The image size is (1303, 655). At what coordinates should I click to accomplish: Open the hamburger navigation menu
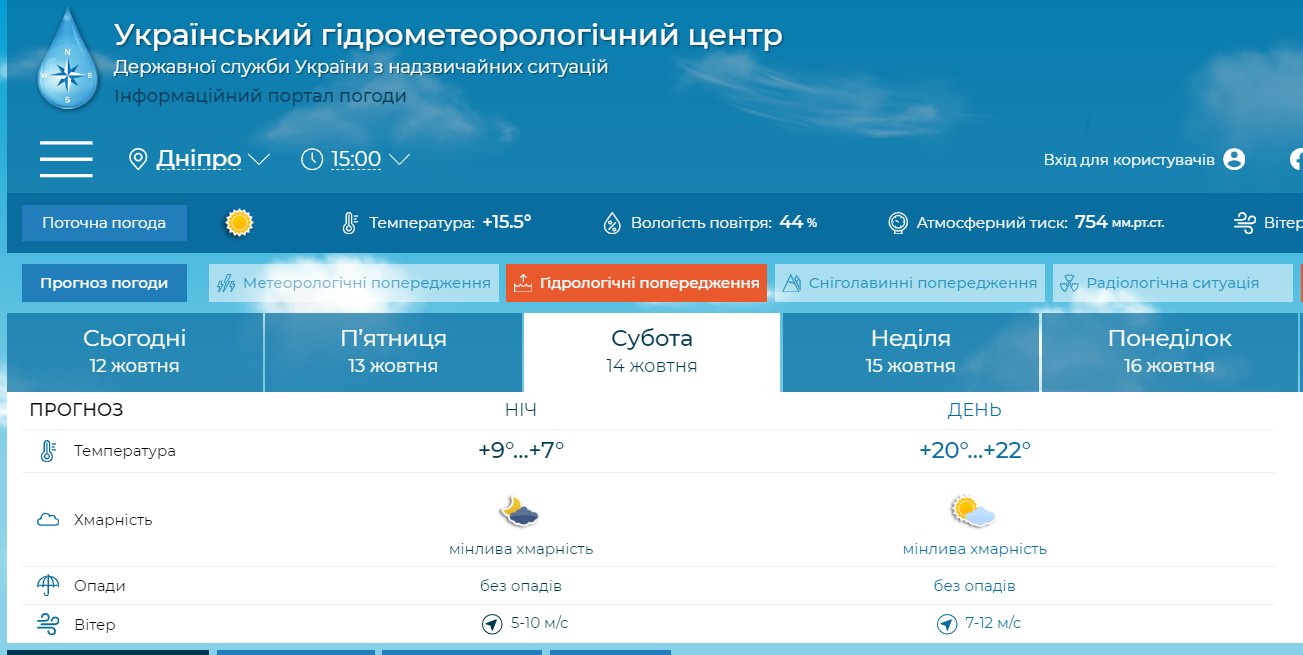point(66,159)
